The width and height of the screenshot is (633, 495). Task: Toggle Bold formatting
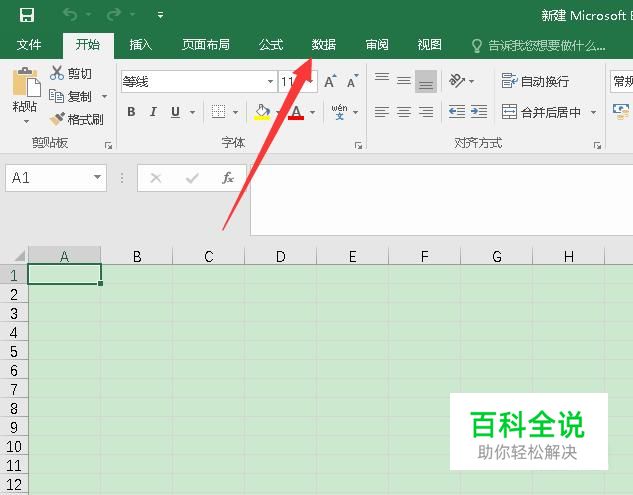point(131,112)
